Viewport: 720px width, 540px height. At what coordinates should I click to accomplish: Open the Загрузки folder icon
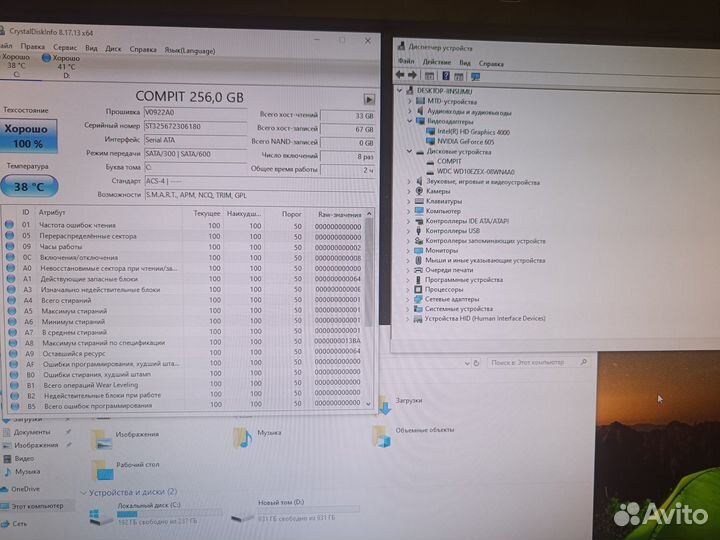tap(384, 404)
